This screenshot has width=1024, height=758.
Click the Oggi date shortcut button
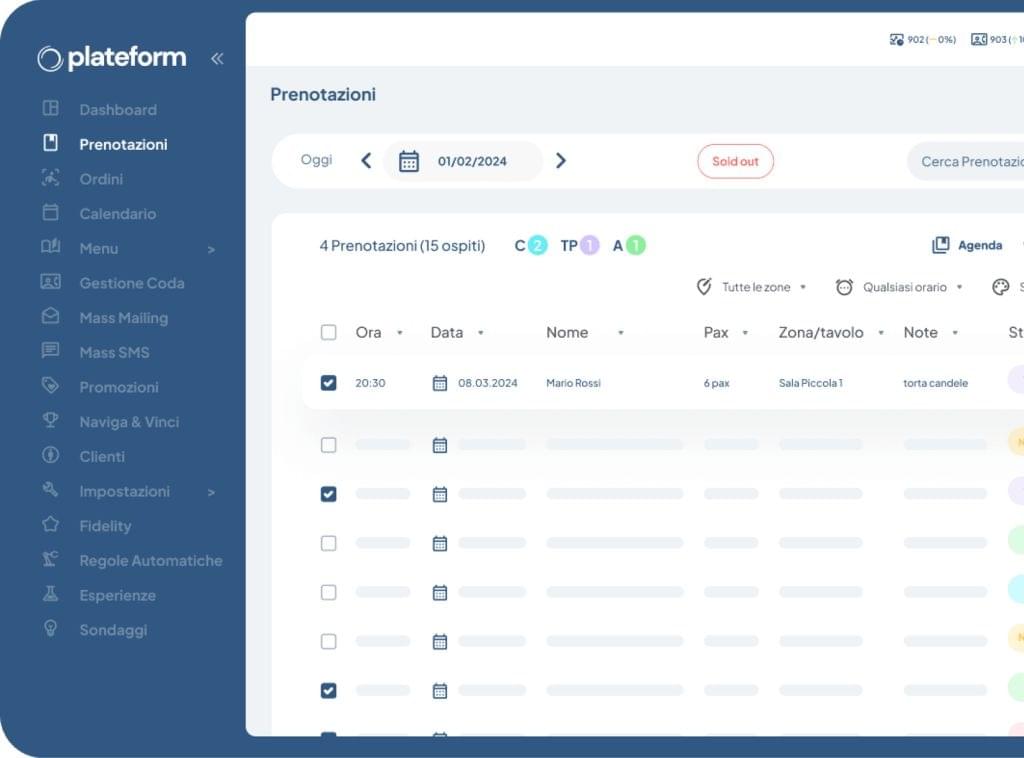[x=316, y=160]
